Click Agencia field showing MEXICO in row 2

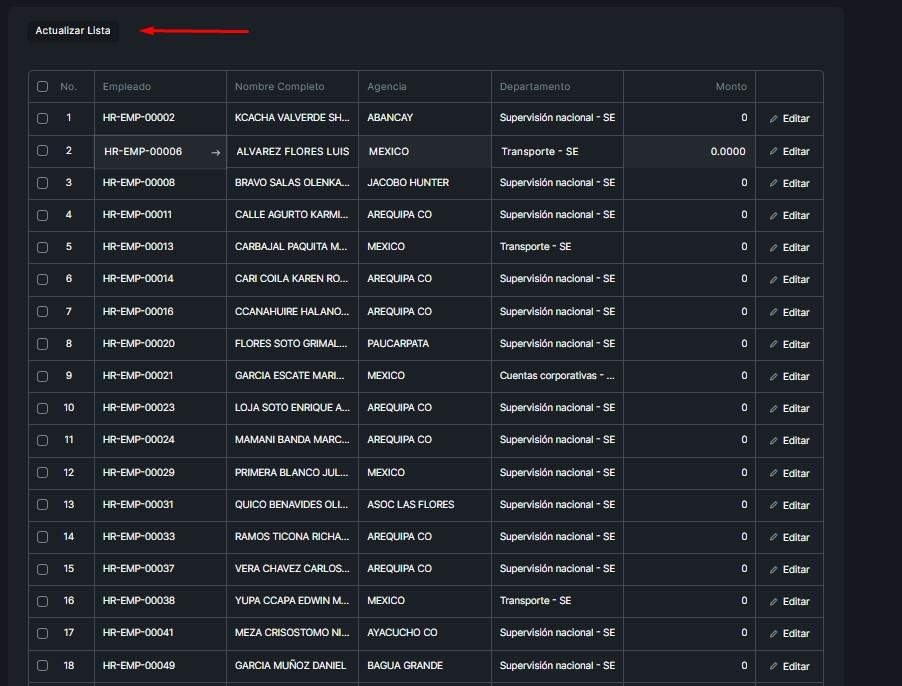point(424,152)
